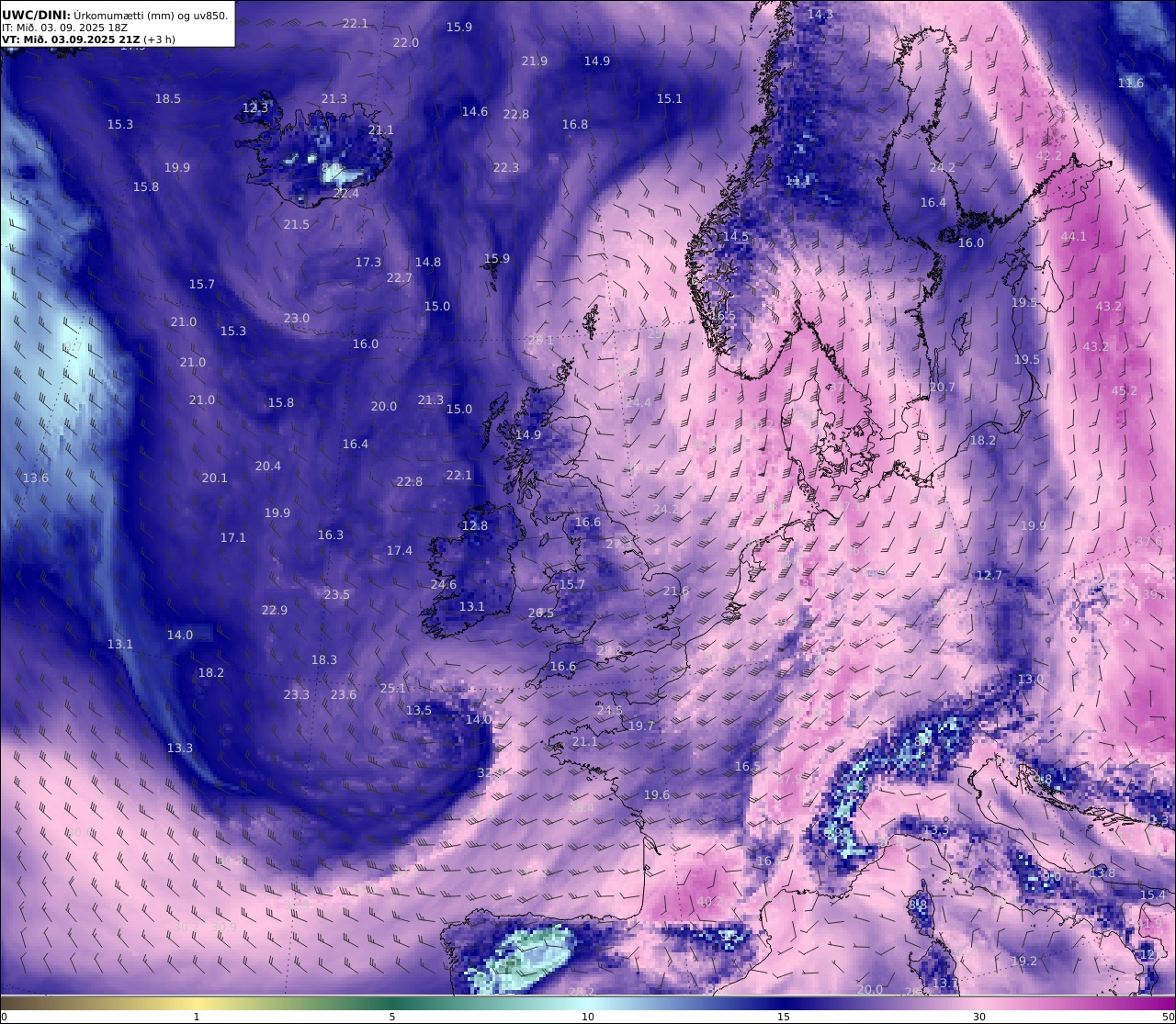Click the 12.7 value label
Viewport: 1176px width, 1024px height.
(x=989, y=576)
